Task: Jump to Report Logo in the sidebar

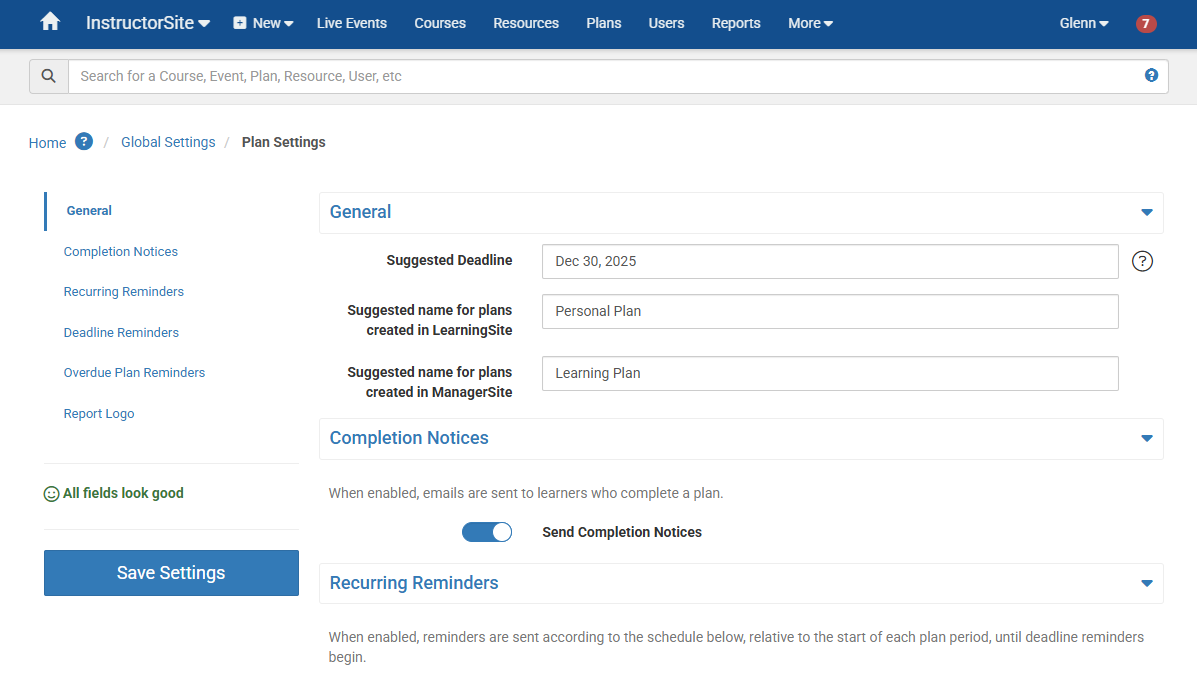Action: (x=99, y=413)
